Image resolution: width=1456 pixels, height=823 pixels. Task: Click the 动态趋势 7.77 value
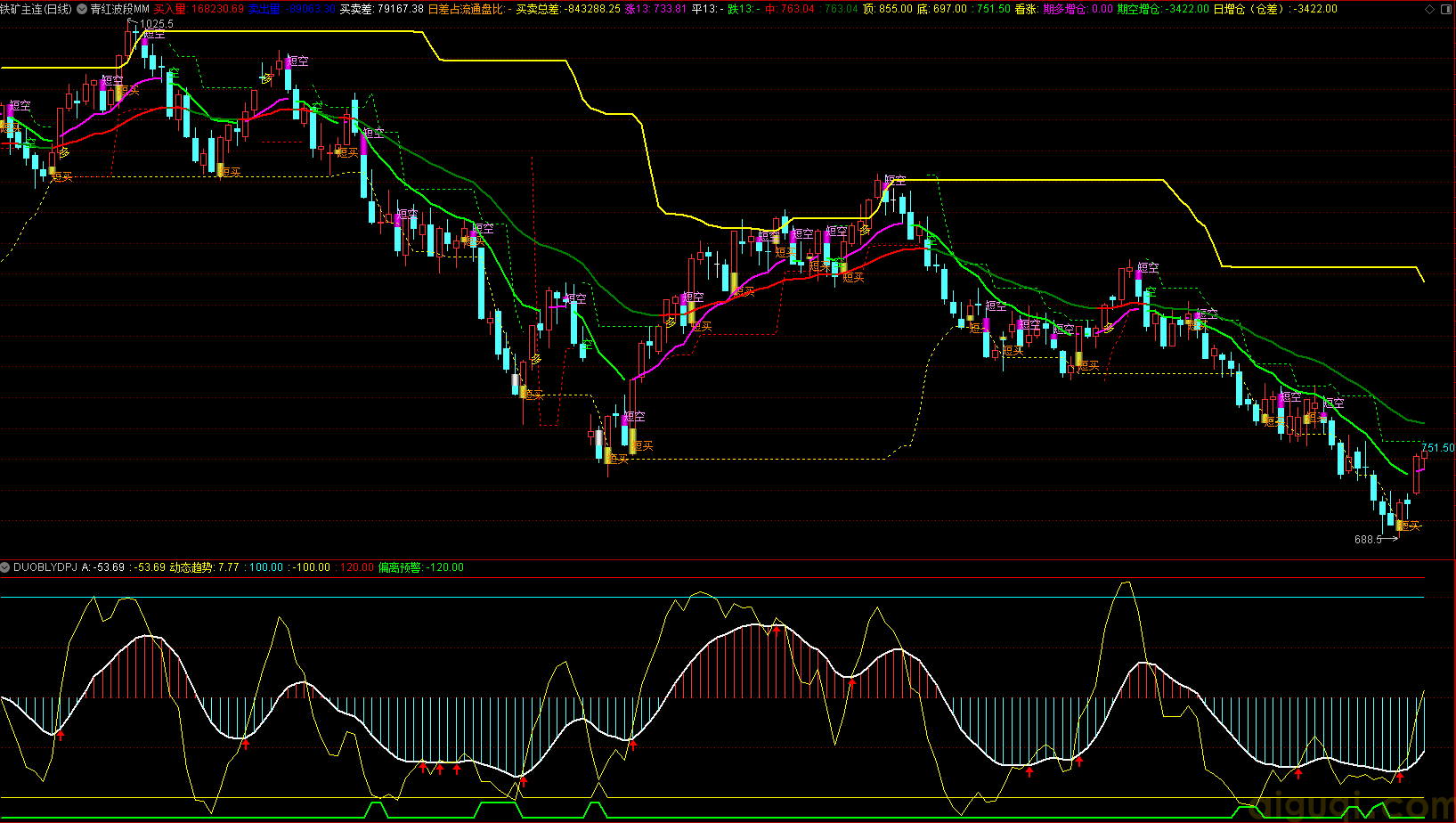204,567
